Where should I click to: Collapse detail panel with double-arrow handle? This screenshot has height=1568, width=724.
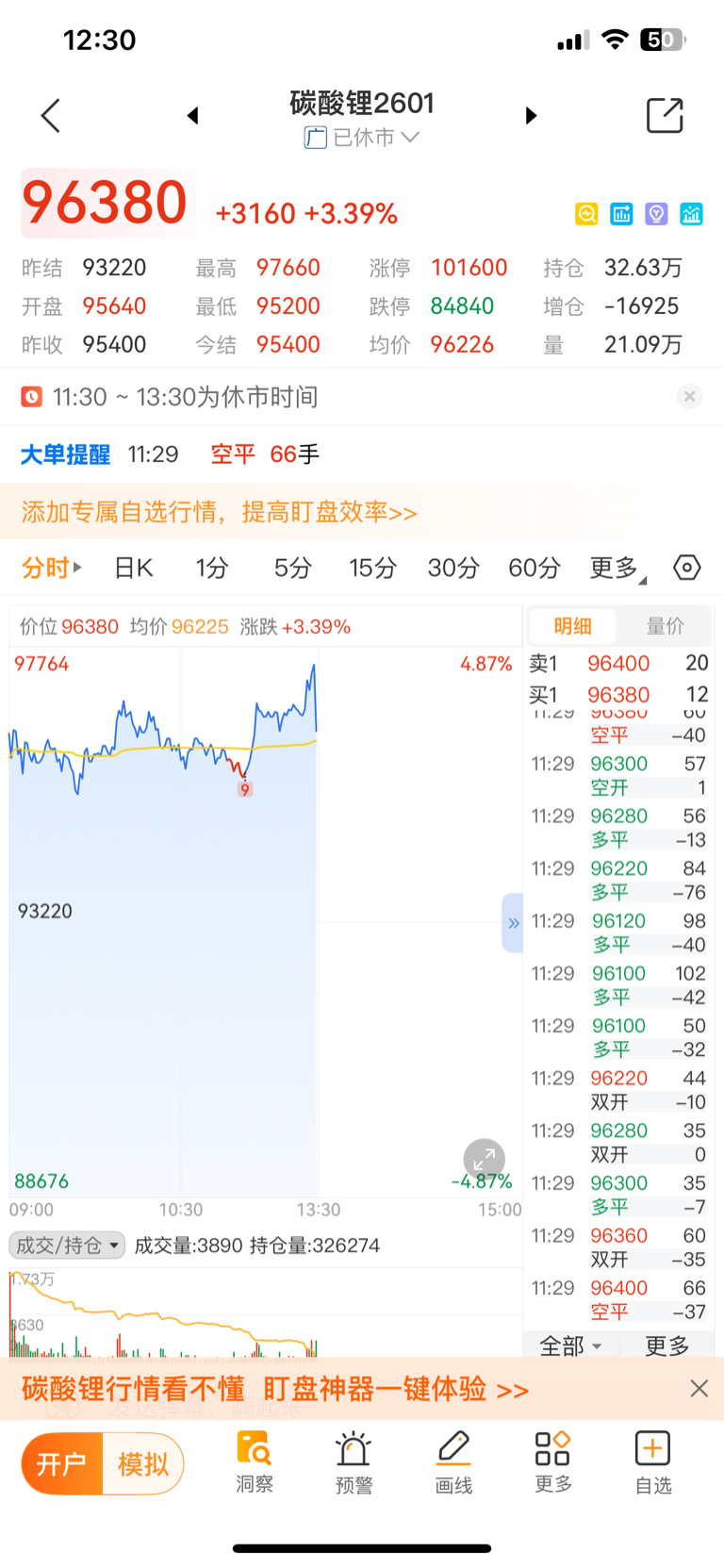[x=513, y=923]
